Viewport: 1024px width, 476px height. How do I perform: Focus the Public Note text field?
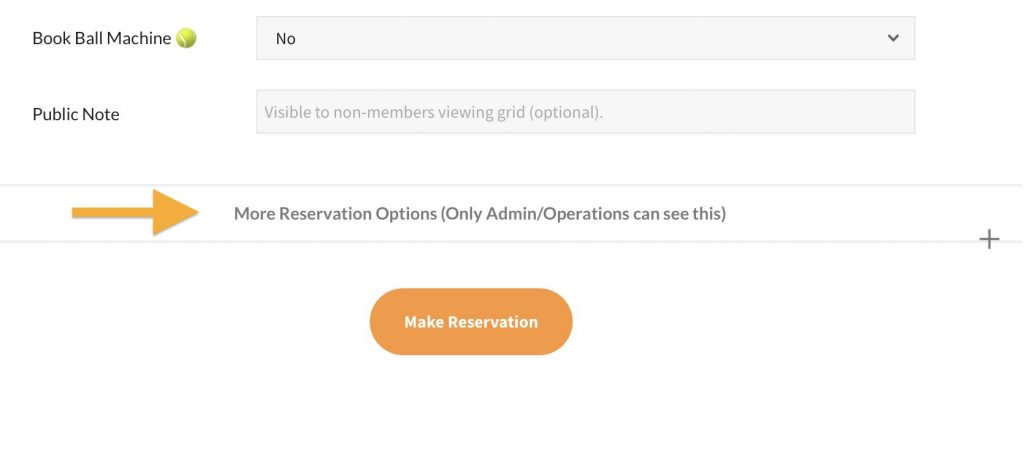[x=585, y=112]
